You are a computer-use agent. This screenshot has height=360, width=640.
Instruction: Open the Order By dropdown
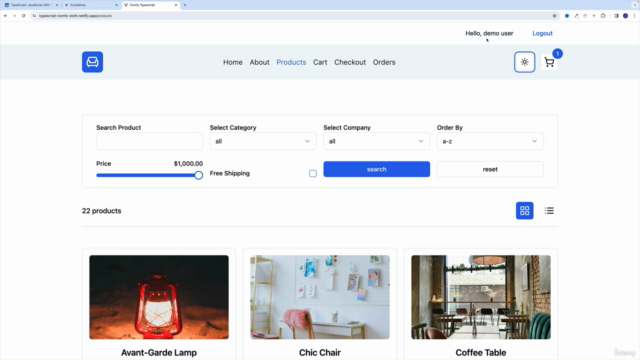(x=490, y=141)
